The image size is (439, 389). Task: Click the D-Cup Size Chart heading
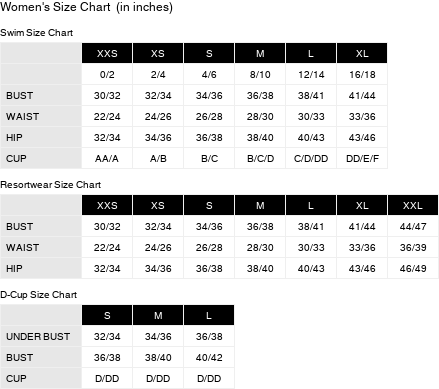point(39,295)
